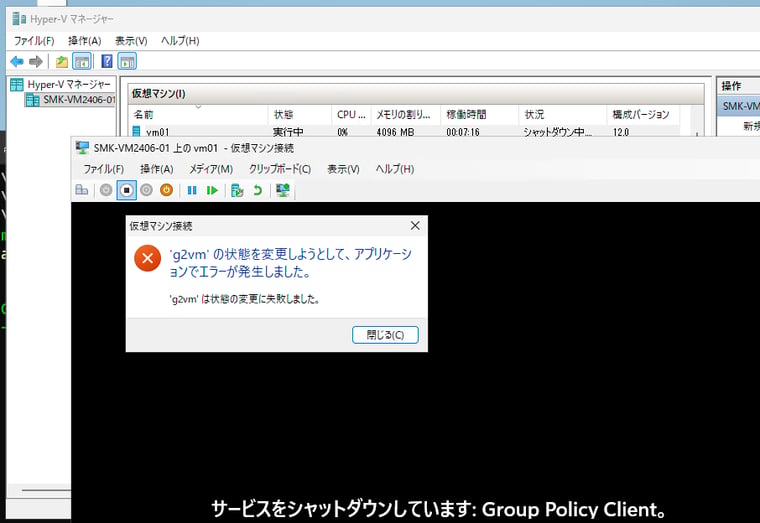760x523 pixels.
Task: Open the ファイル(F) menu in Hyper-V Manager
Action: [34, 41]
